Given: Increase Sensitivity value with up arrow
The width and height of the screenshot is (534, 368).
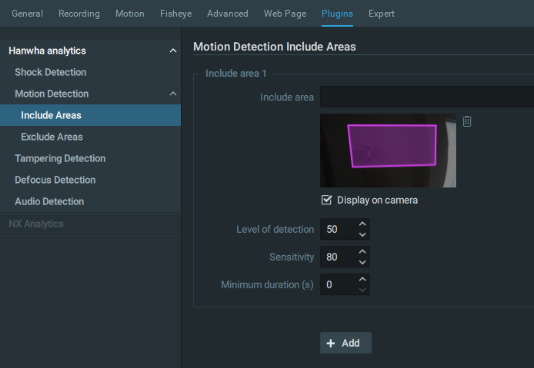Looking at the screenshot, I should (x=362, y=252).
